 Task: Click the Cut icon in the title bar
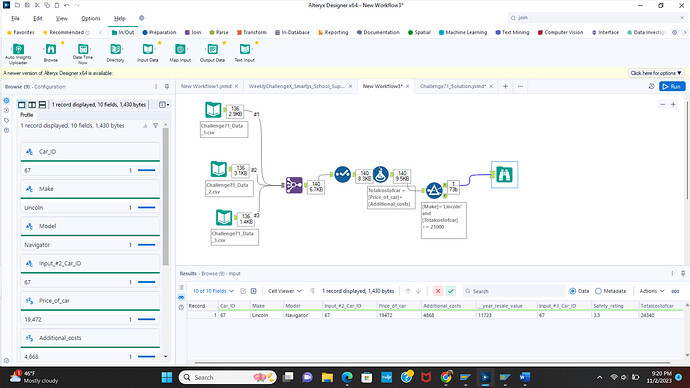click(x=37, y=5)
